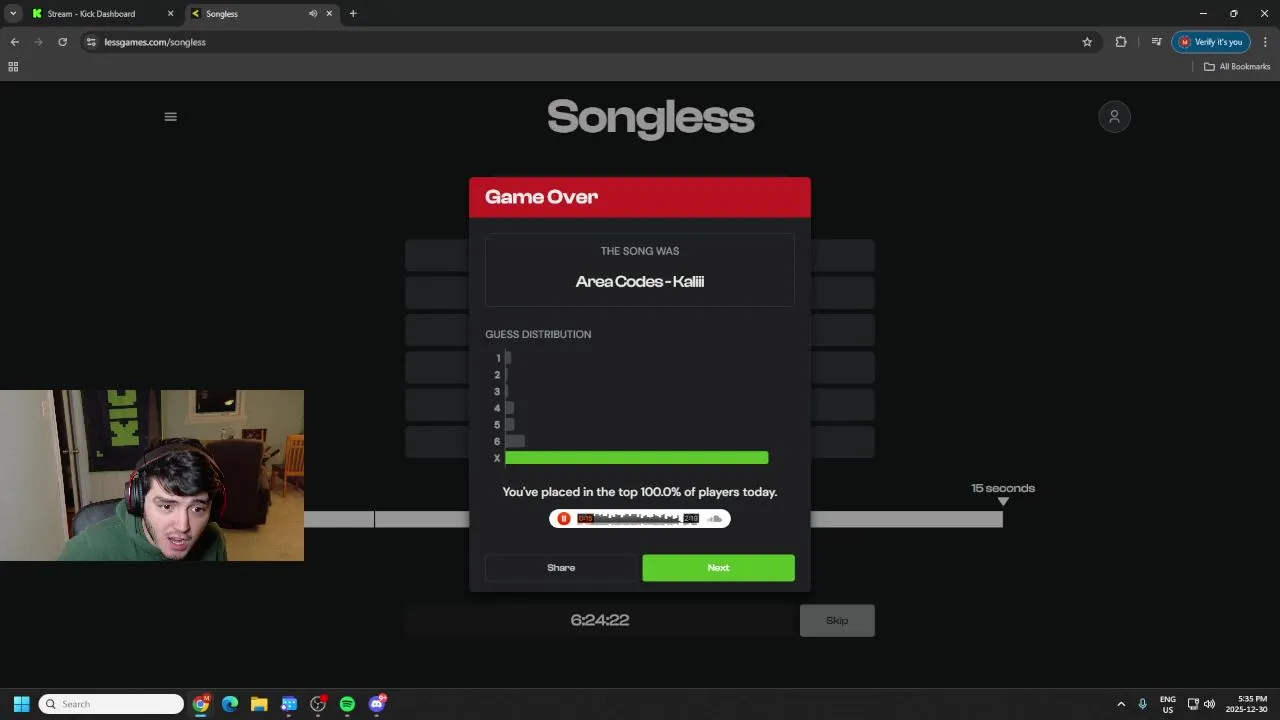The height and width of the screenshot is (720, 1280).
Task: Reload the current page
Action: (62, 42)
